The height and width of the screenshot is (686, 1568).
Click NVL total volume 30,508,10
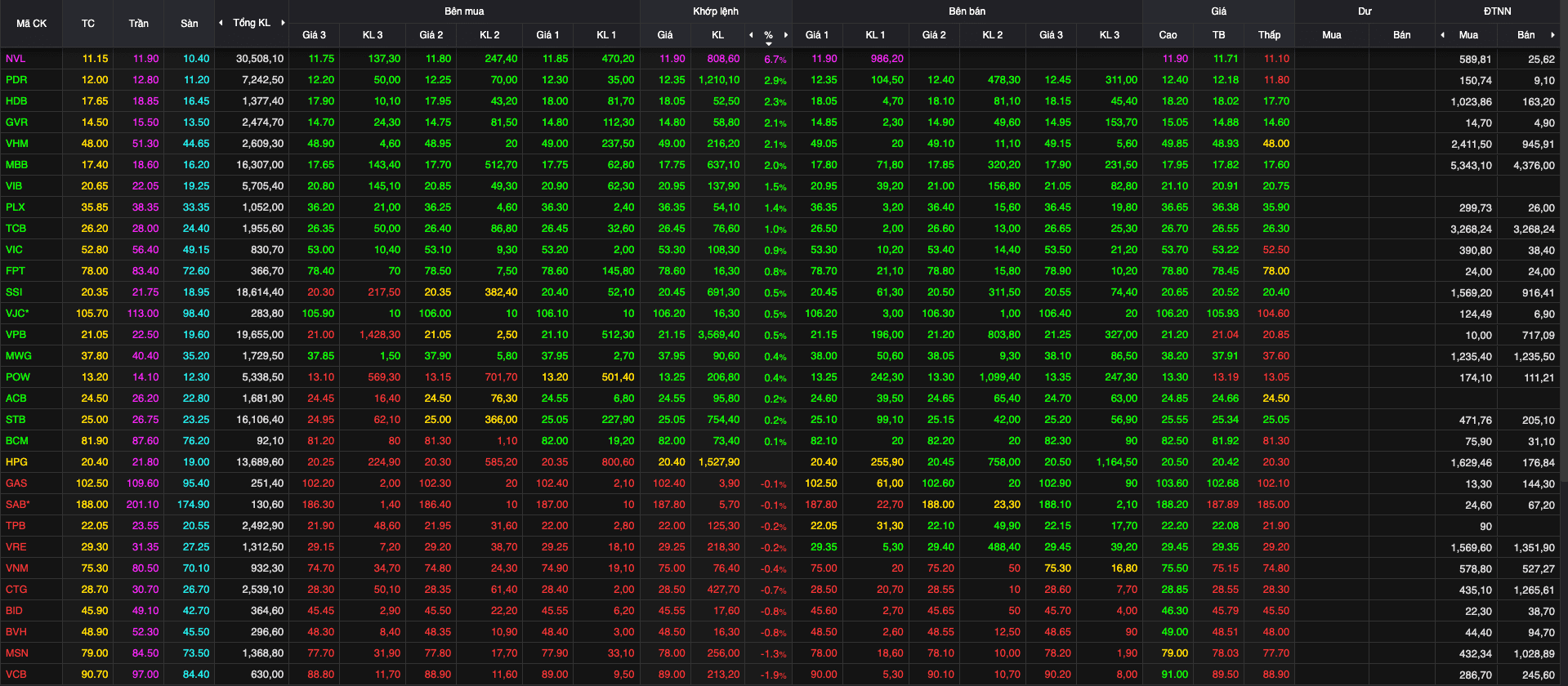click(260, 59)
